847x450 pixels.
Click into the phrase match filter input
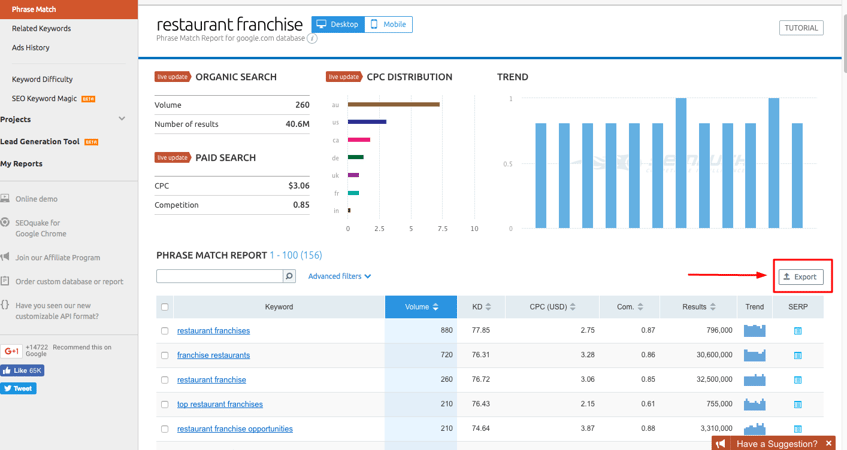tap(219, 276)
